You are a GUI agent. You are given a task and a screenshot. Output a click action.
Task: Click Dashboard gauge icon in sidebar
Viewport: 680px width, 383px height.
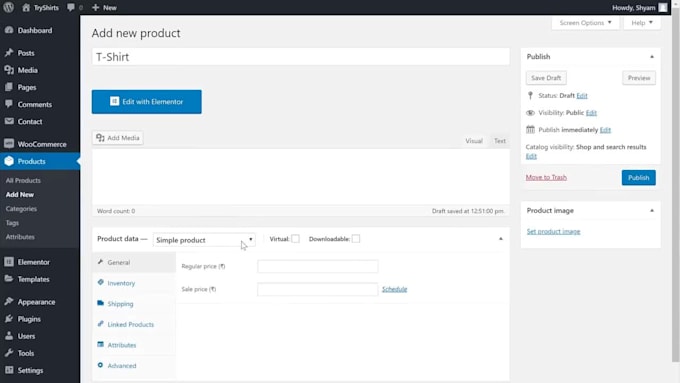pyautogui.click(x=9, y=30)
